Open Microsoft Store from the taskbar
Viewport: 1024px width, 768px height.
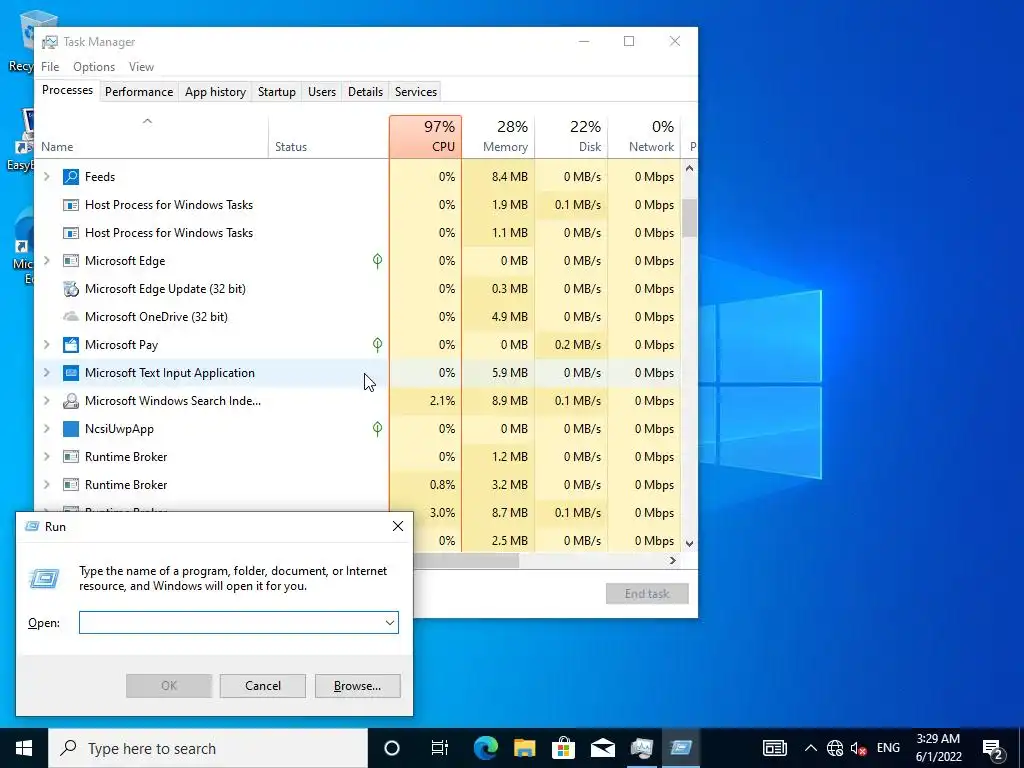[x=564, y=748]
